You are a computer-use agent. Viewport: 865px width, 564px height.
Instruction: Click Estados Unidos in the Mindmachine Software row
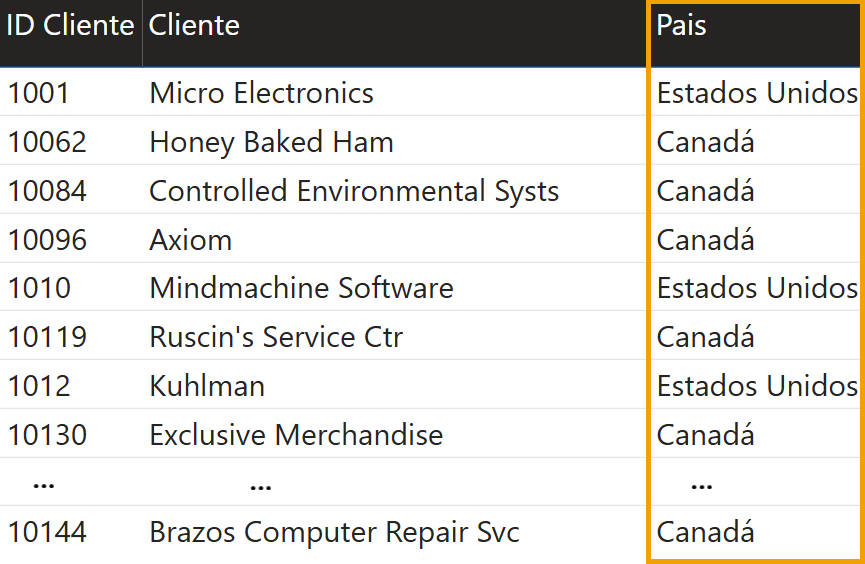(757, 289)
